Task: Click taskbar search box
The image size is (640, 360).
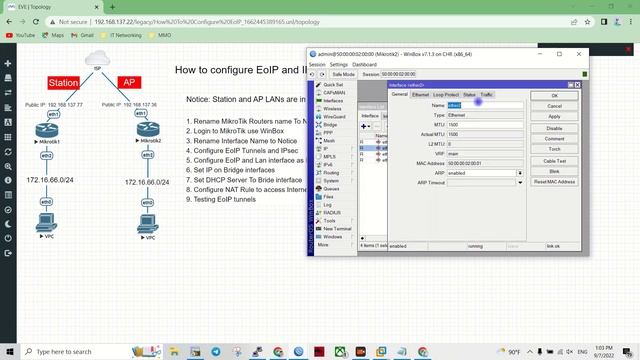Action: [x=91, y=351]
